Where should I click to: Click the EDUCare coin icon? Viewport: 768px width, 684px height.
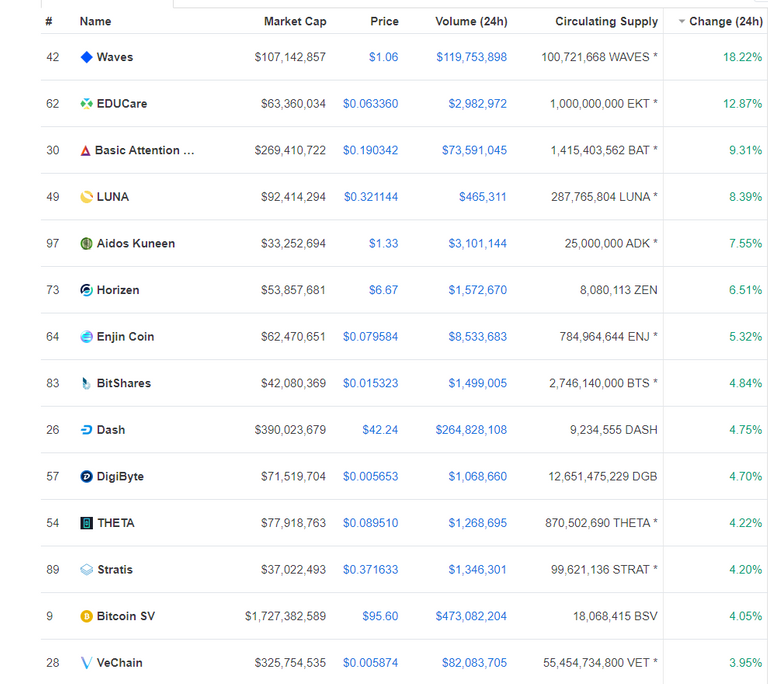(86, 104)
